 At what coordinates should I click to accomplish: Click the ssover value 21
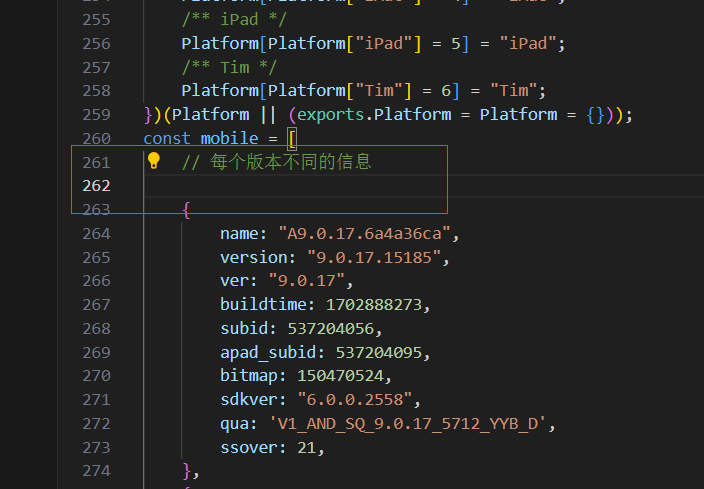click(311, 447)
